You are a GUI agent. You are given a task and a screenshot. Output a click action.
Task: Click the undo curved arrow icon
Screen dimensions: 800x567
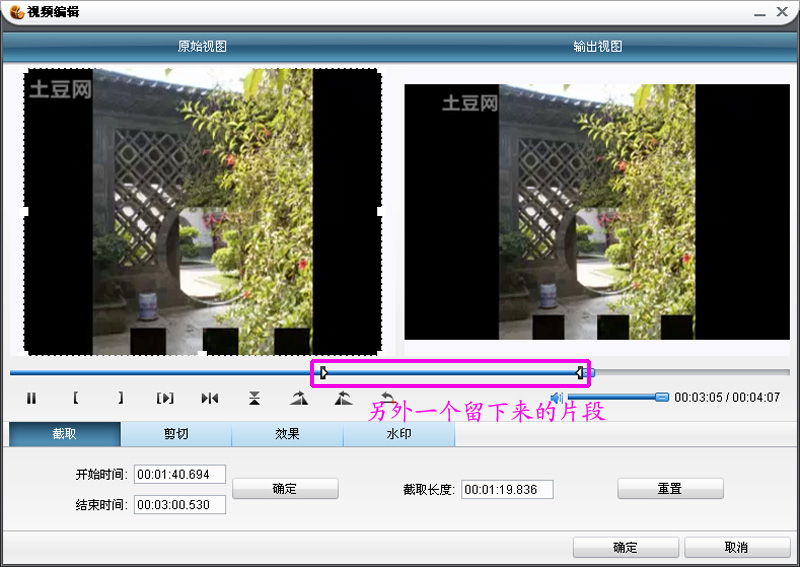coord(388,397)
